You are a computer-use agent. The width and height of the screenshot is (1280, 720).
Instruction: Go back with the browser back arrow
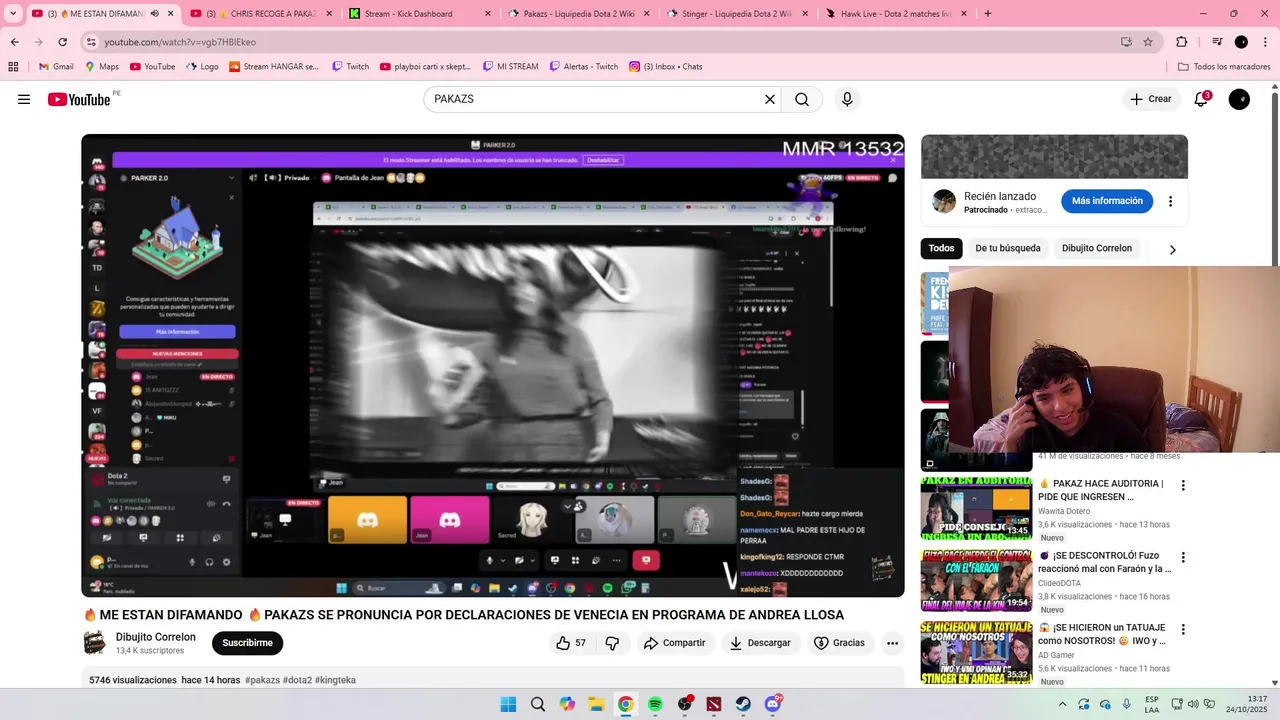tap(14, 42)
